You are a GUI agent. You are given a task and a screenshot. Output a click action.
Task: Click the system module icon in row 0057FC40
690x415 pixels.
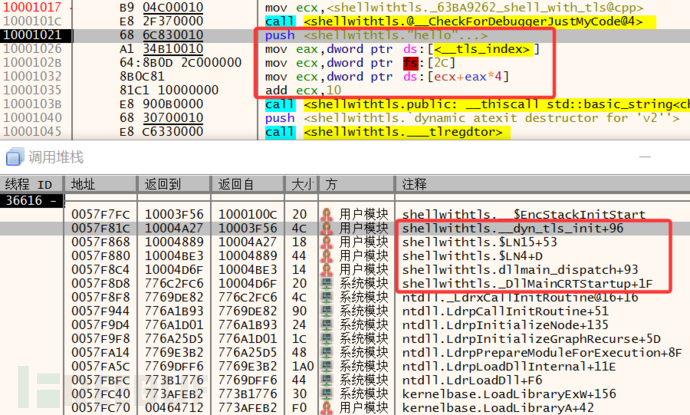tap(327, 394)
